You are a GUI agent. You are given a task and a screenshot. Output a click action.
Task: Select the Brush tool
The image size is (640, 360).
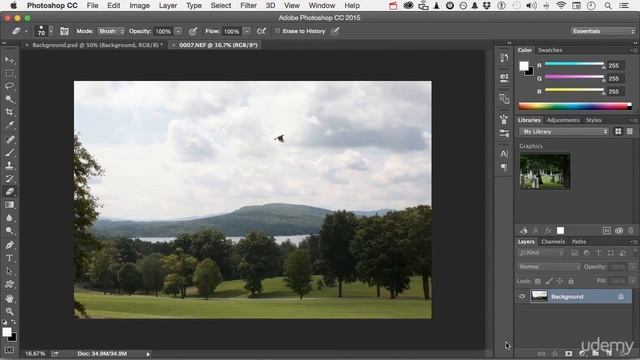coord(9,153)
